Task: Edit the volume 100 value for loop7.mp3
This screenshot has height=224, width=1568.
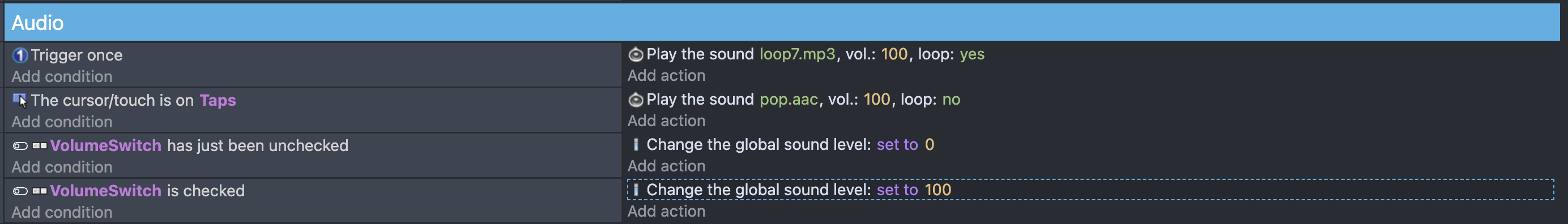Action: [894, 54]
